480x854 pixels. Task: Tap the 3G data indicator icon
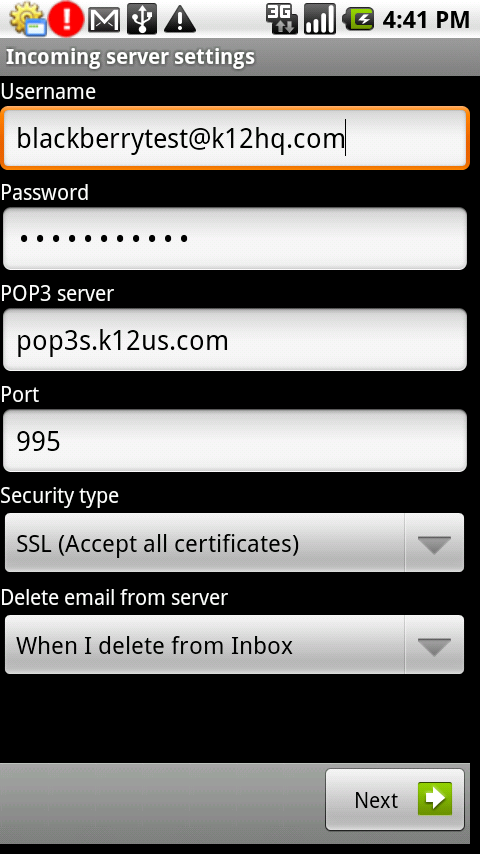(282, 19)
